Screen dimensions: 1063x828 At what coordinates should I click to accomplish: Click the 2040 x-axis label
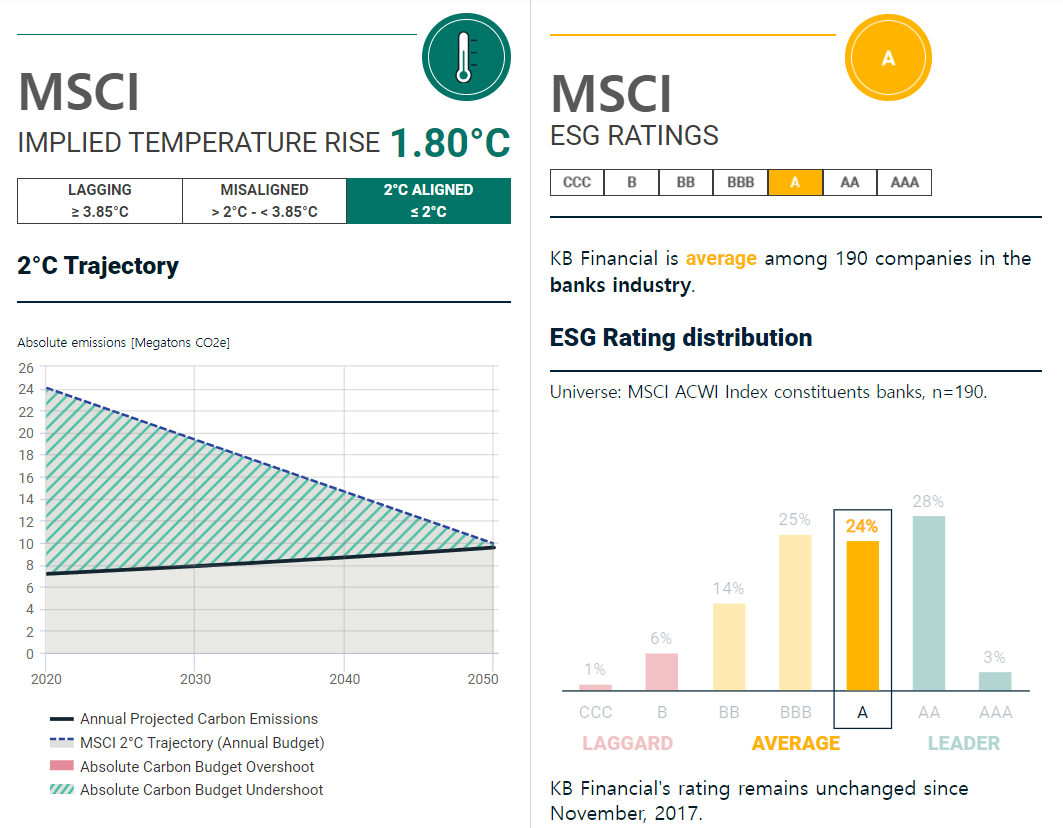344,679
